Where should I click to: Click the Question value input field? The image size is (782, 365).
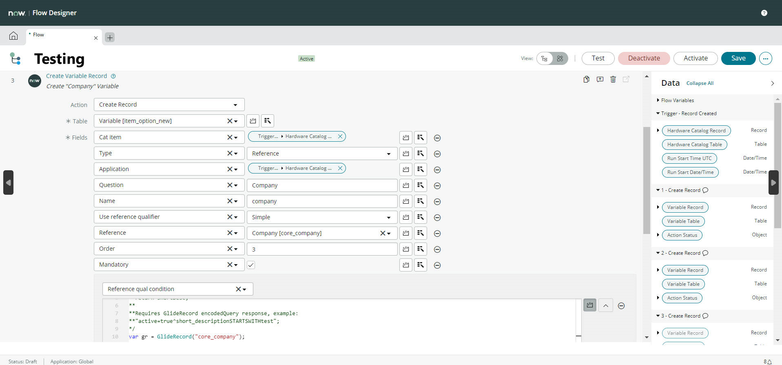[322, 185]
